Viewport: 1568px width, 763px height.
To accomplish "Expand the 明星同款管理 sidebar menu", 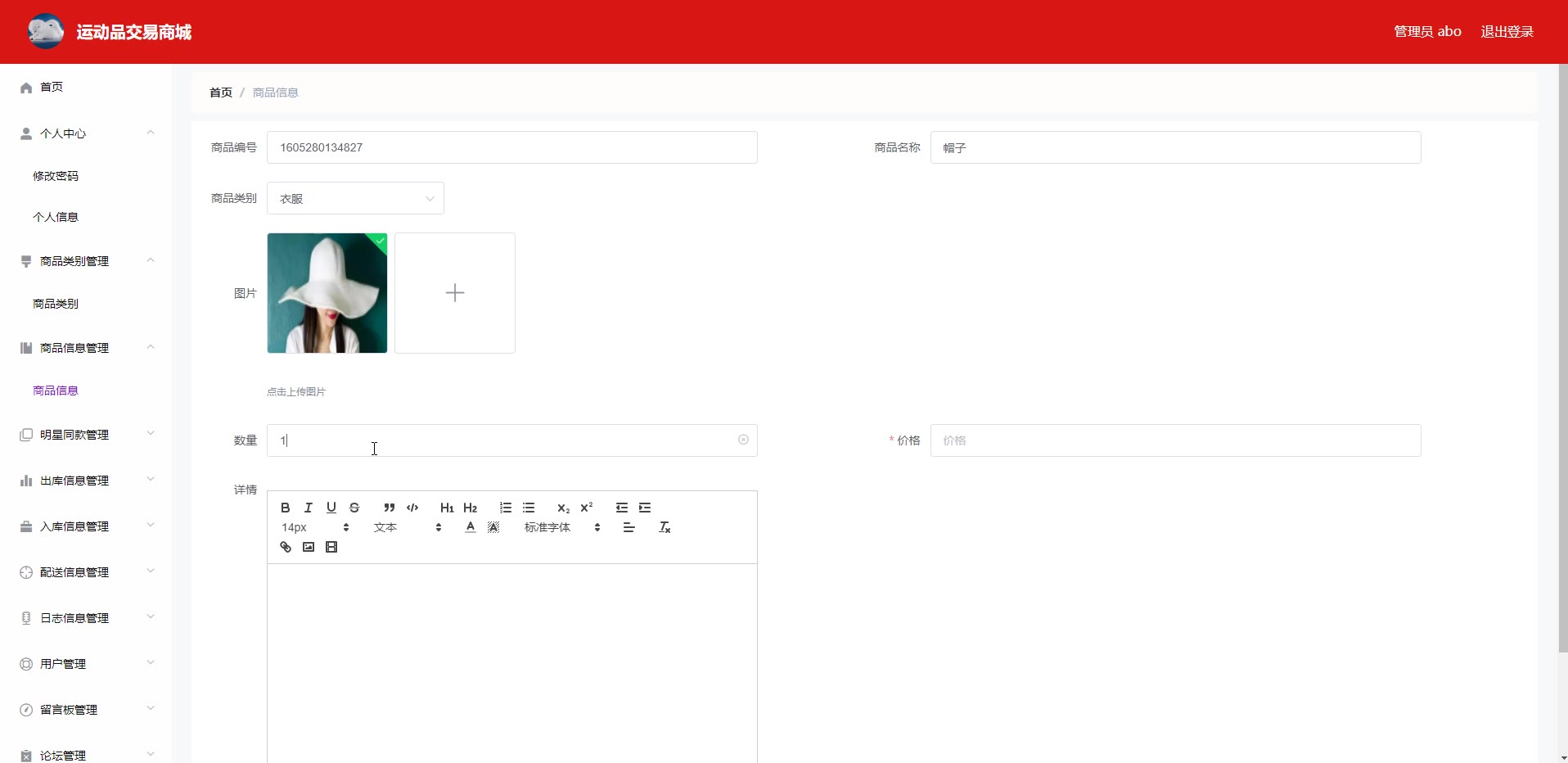I will 86,435.
